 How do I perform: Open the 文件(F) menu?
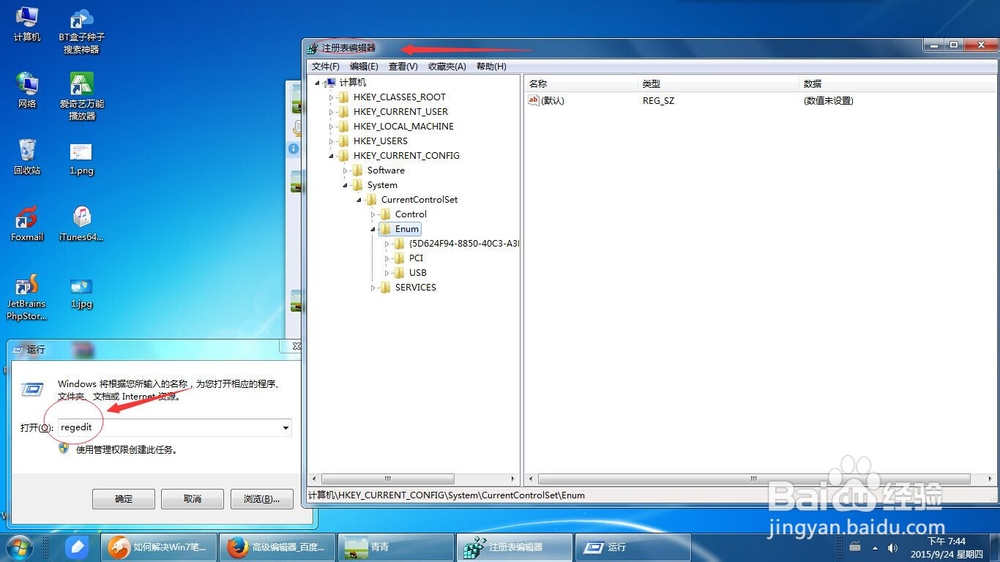tap(325, 66)
